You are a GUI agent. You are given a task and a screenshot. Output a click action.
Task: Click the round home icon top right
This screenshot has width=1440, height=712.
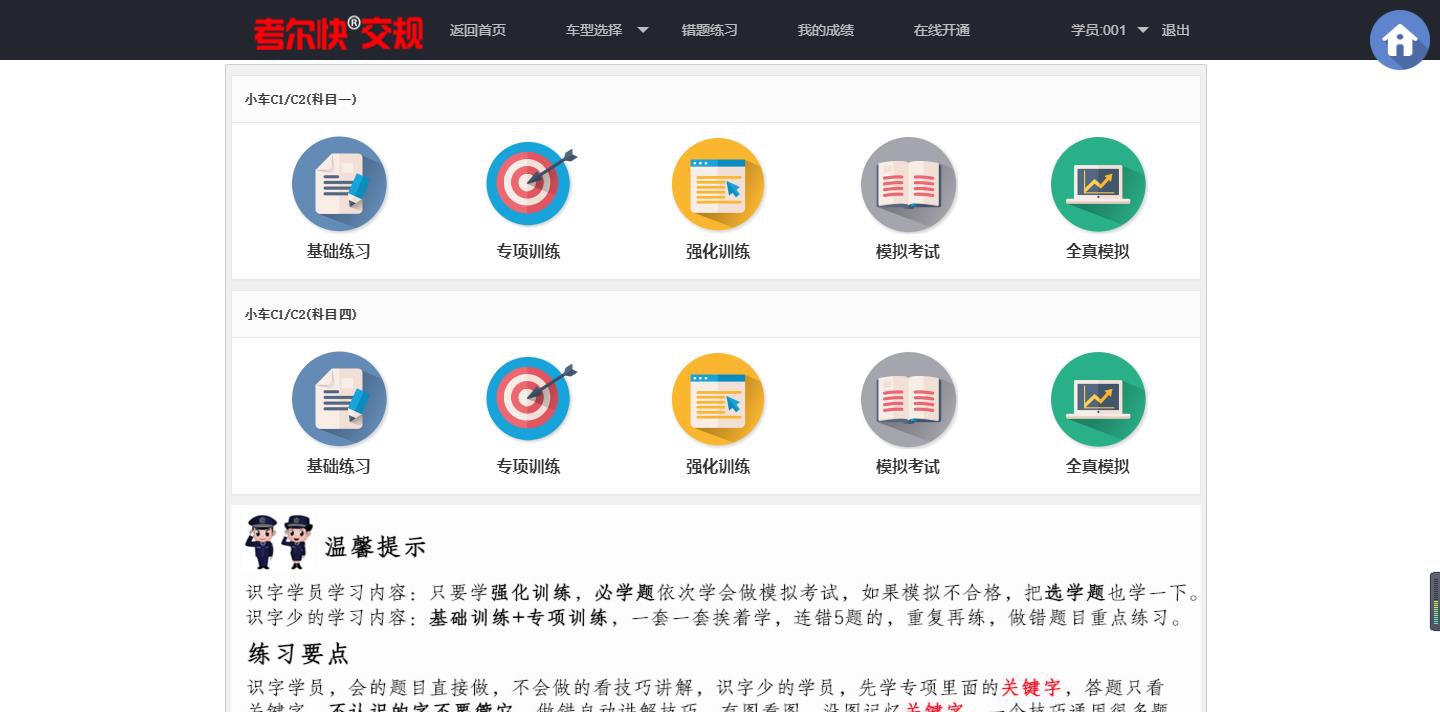[1400, 40]
